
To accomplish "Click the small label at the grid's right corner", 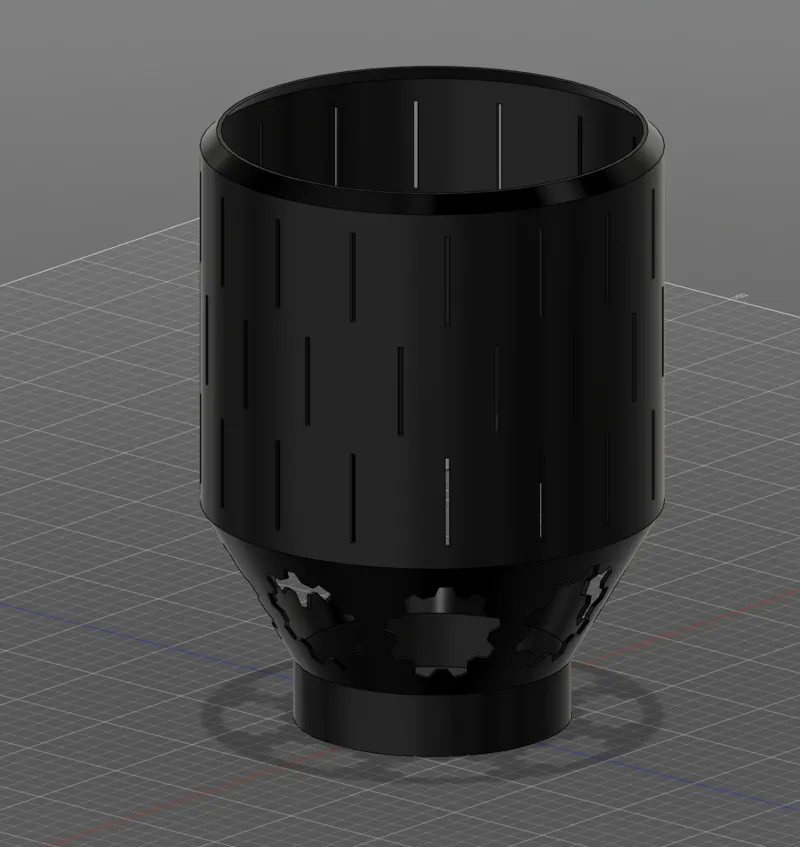I will click(x=739, y=295).
